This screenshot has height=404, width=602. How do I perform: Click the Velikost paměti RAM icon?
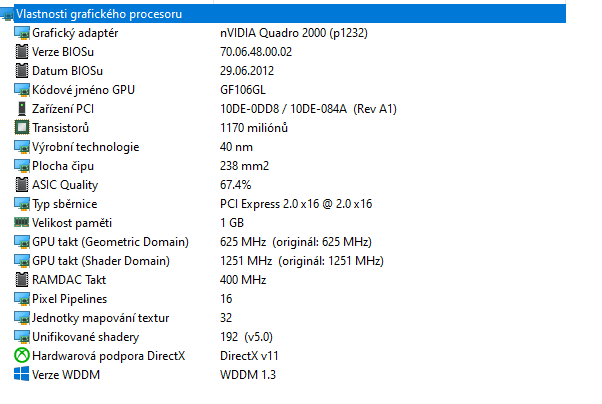click(x=21, y=223)
